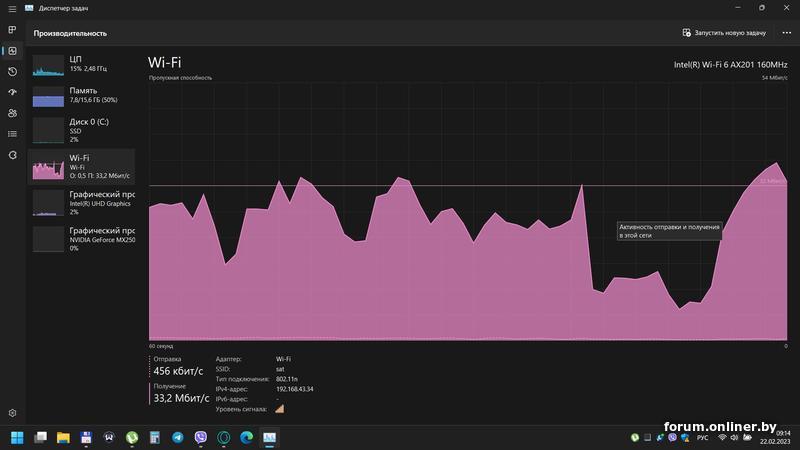
Task: Open the Services page icon
Action: [12, 155]
